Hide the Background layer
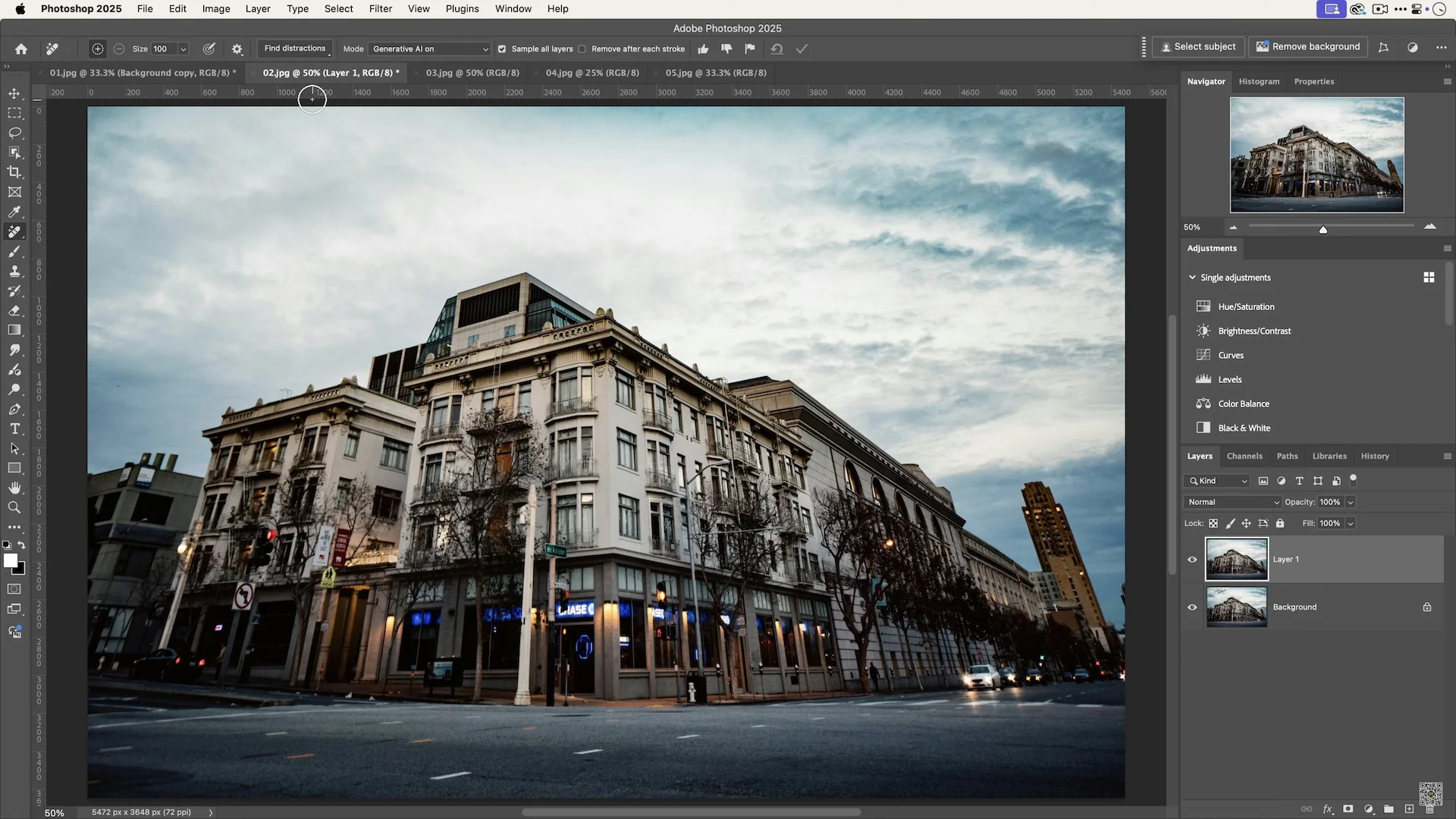 (x=1191, y=607)
